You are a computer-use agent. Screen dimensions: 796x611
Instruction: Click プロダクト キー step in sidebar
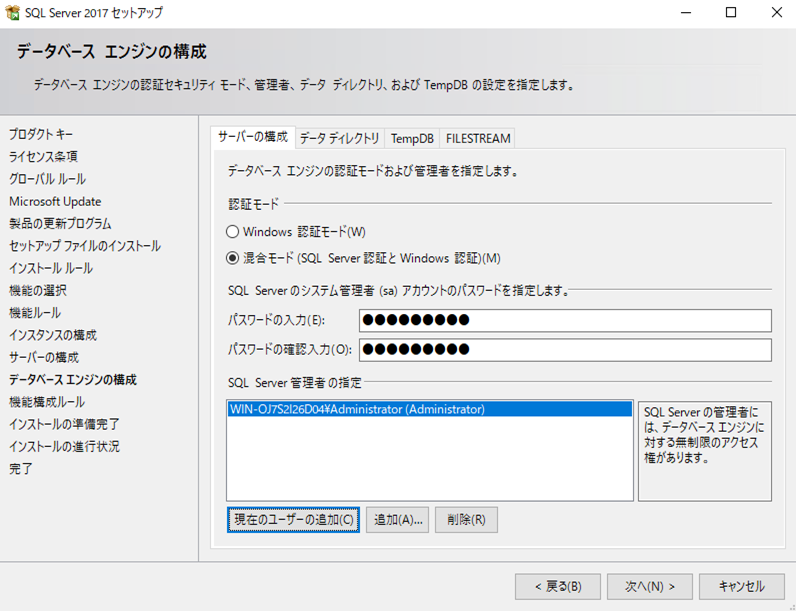click(41, 134)
